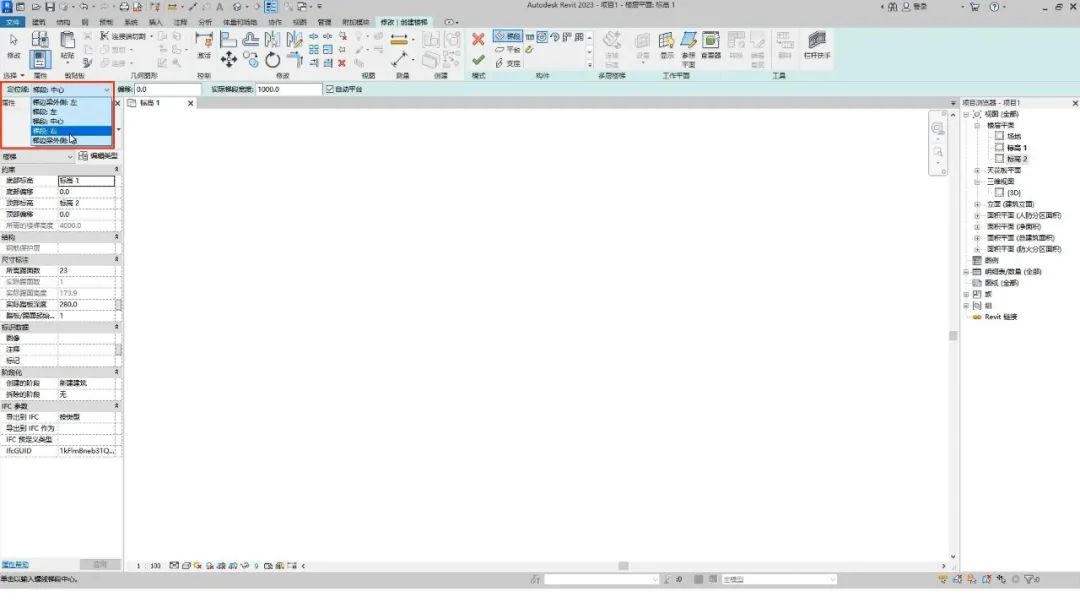
Task: Toggle the 自动平台 (automatic landing) checkbox
Action: [x=330, y=90]
